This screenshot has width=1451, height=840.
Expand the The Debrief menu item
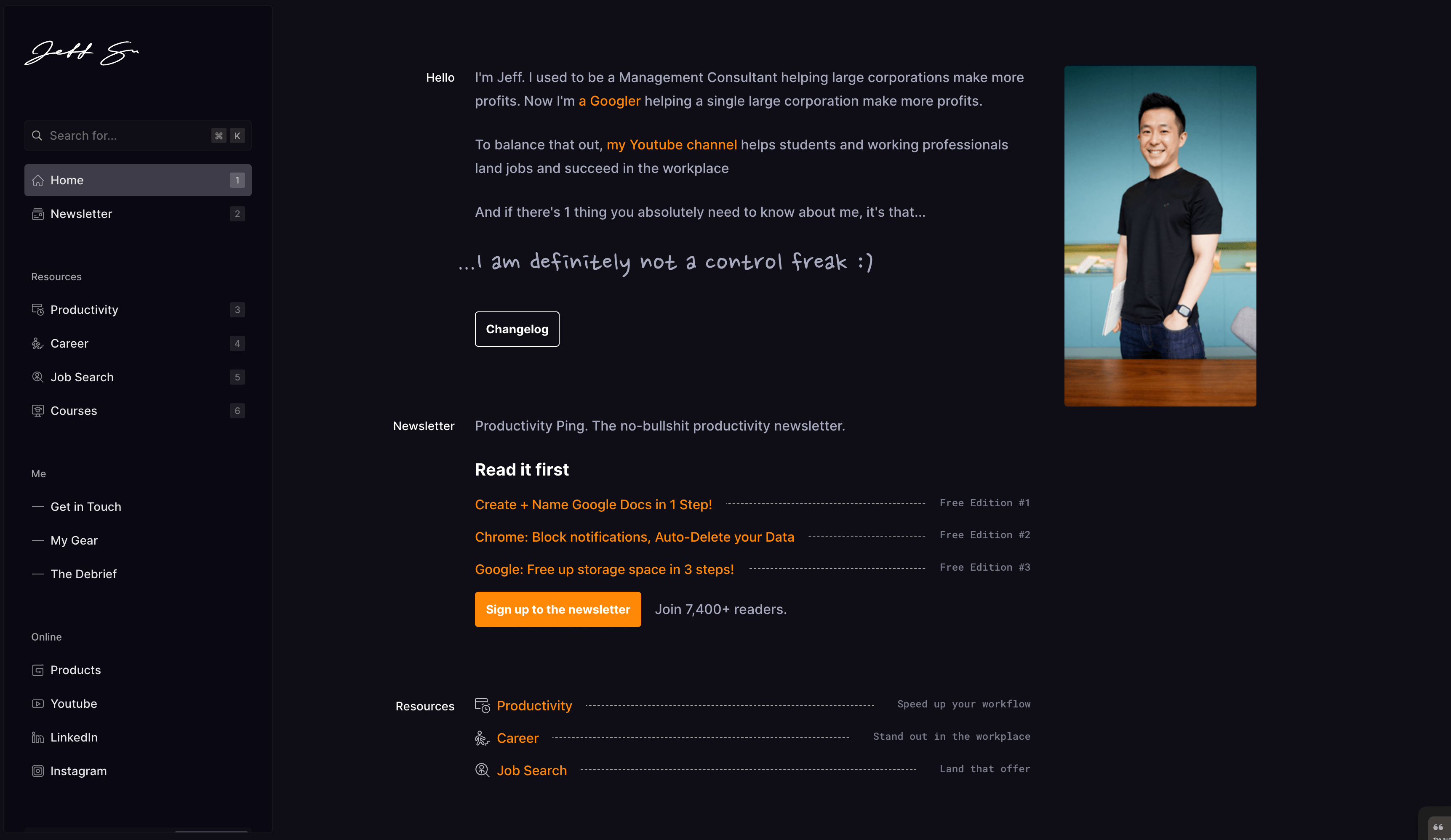pos(83,574)
